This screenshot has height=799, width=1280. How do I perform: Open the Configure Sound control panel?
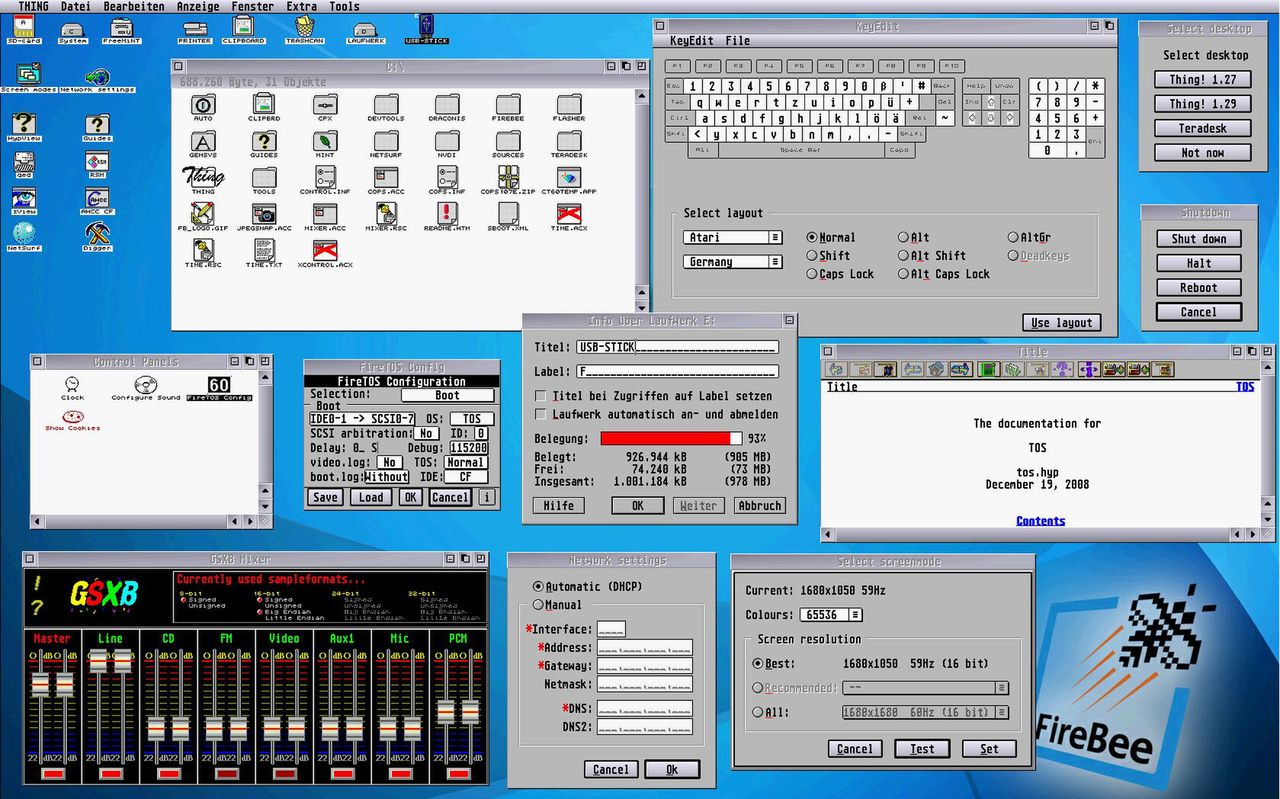(146, 385)
